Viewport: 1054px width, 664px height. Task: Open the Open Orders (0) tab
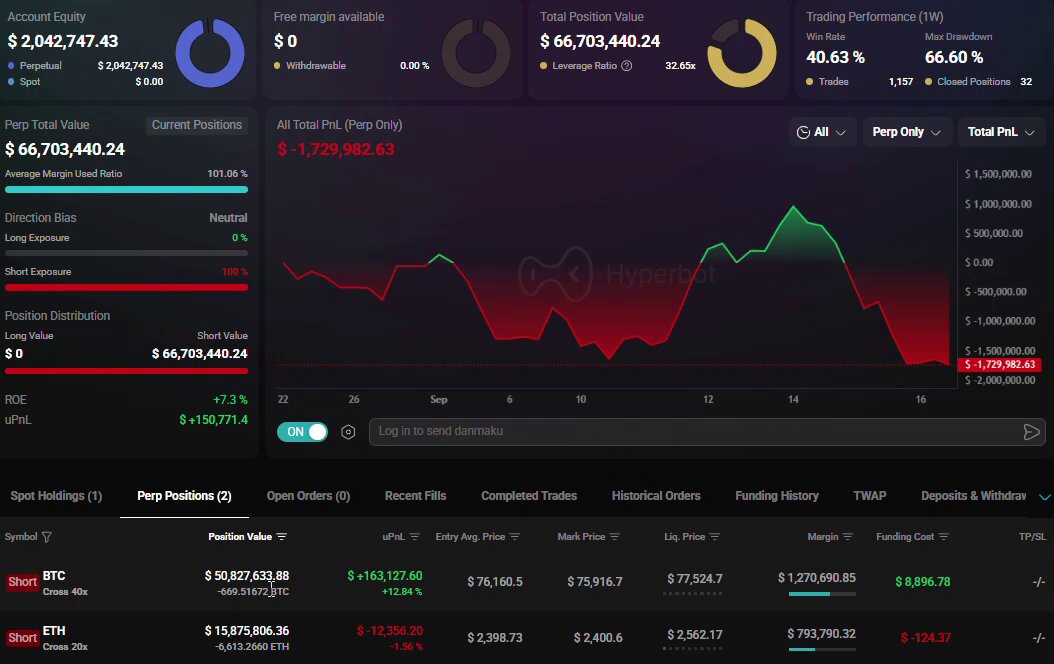click(x=309, y=496)
